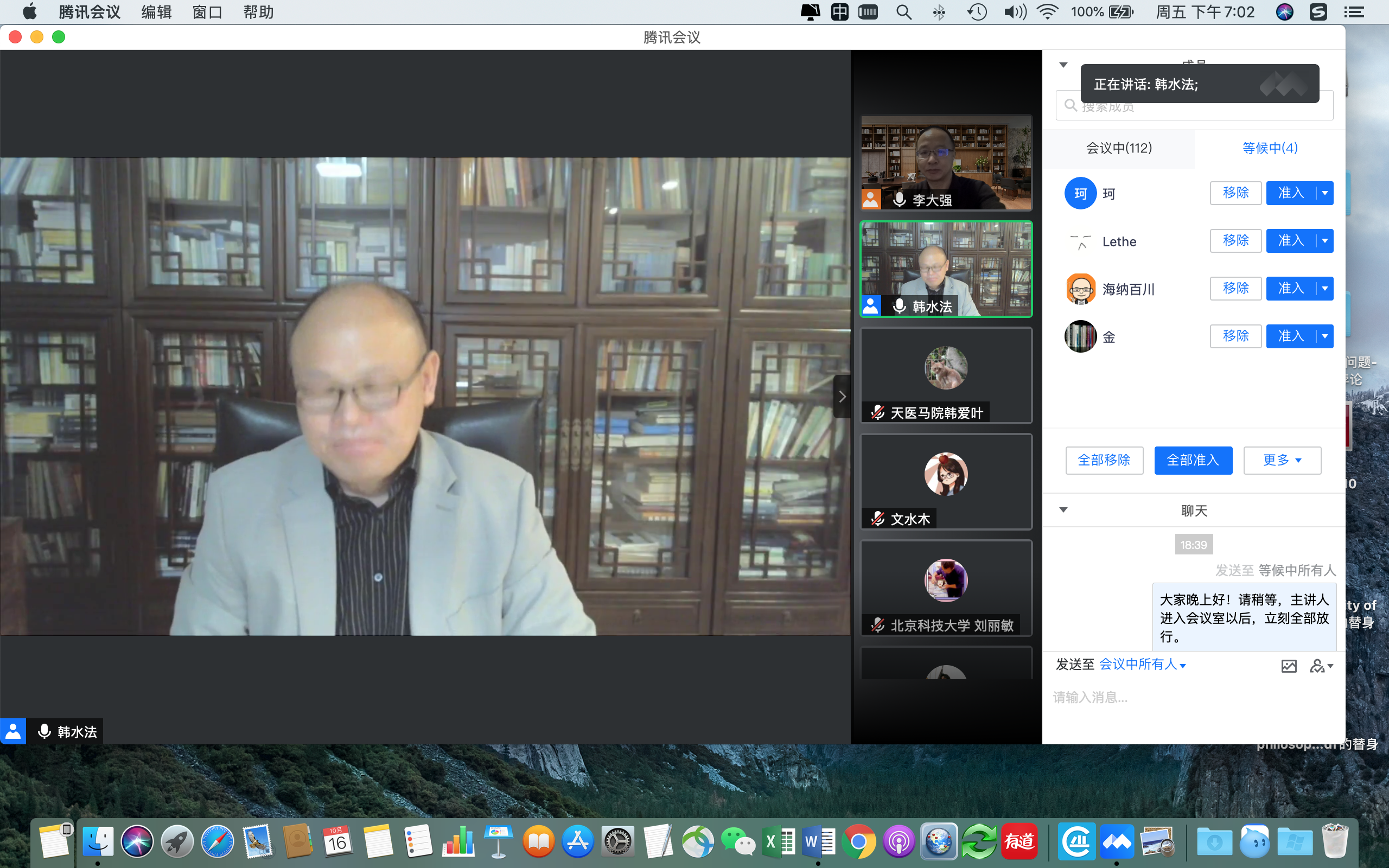Click microphone icon on 李大强 tile
Image resolution: width=1389 pixels, height=868 pixels.
pyautogui.click(x=900, y=200)
